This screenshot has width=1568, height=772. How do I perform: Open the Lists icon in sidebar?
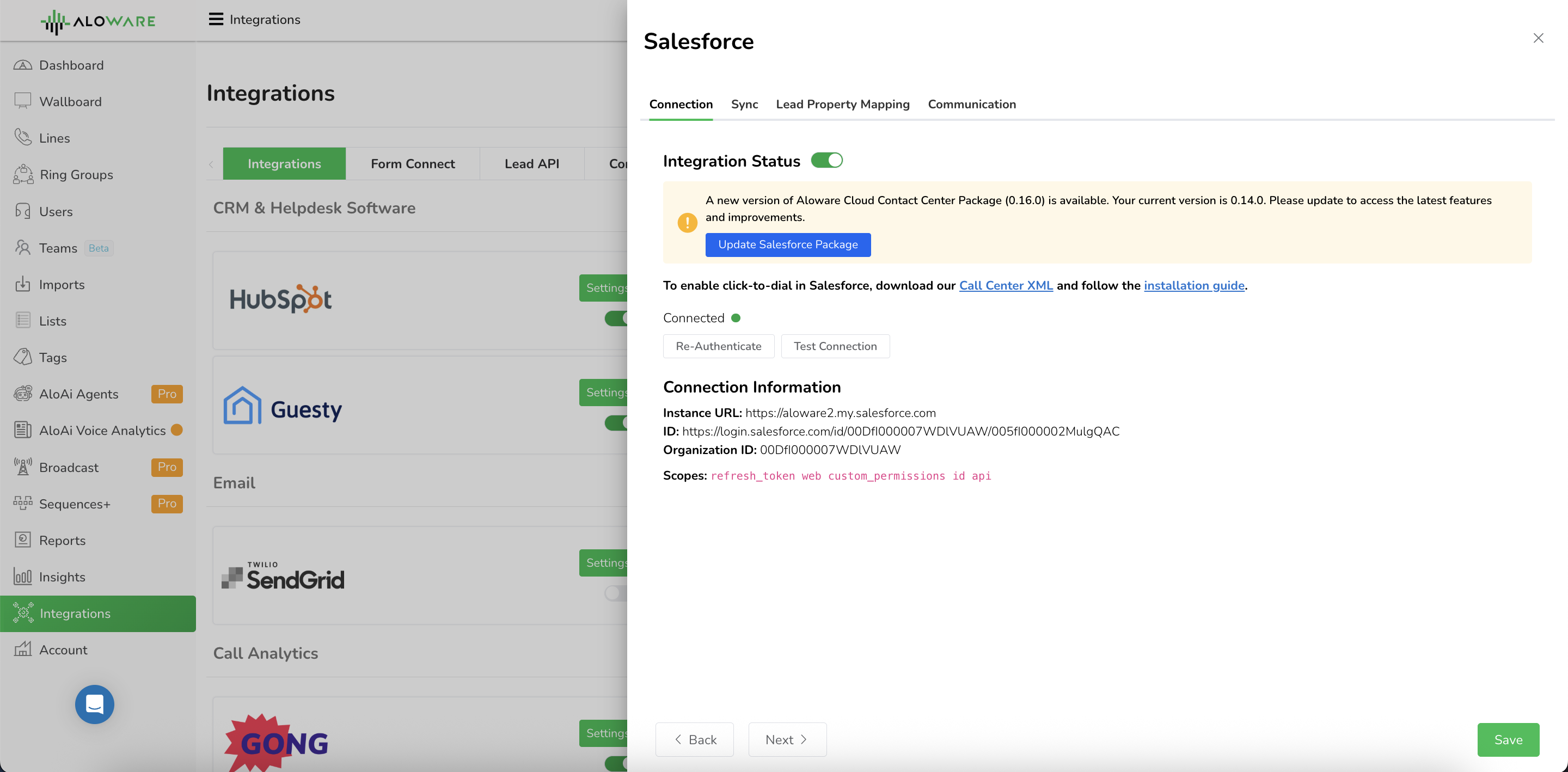click(22, 320)
